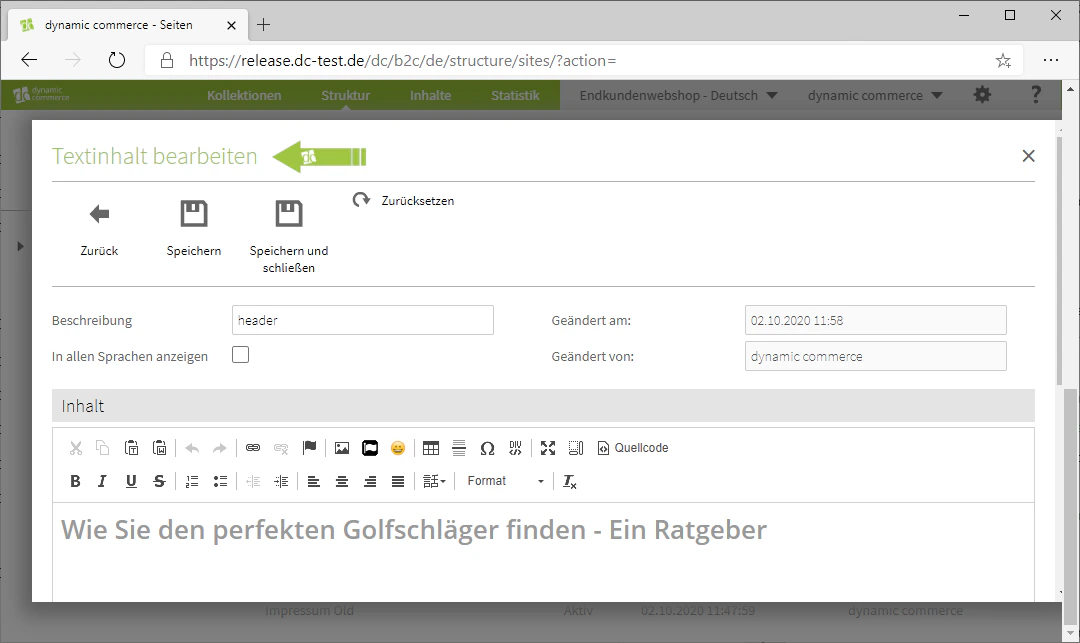Viewport: 1080px width, 643px height.
Task: Open the Format paragraph dropdown
Action: pyautogui.click(x=506, y=481)
